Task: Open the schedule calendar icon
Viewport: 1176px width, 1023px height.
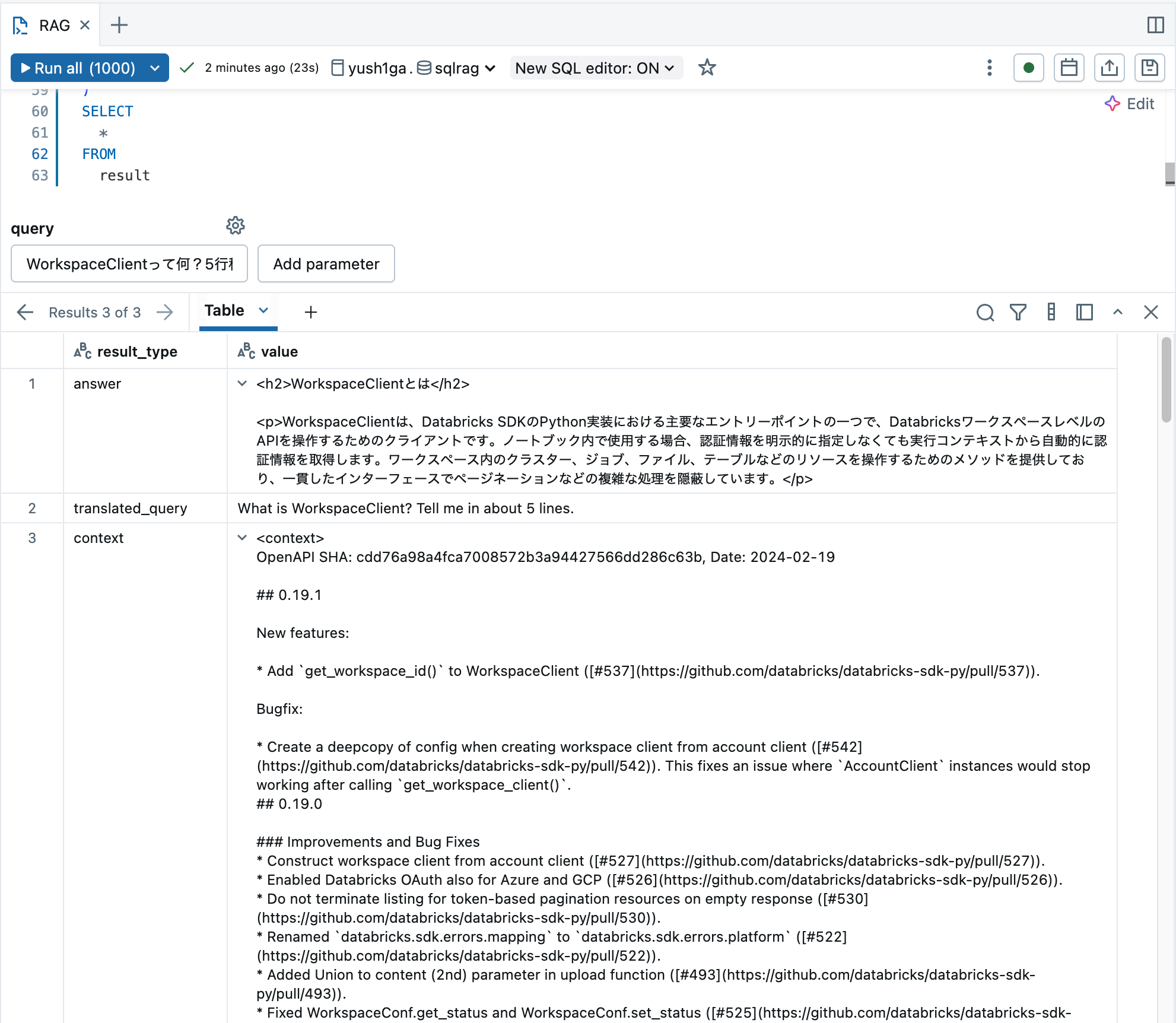Action: [1069, 68]
